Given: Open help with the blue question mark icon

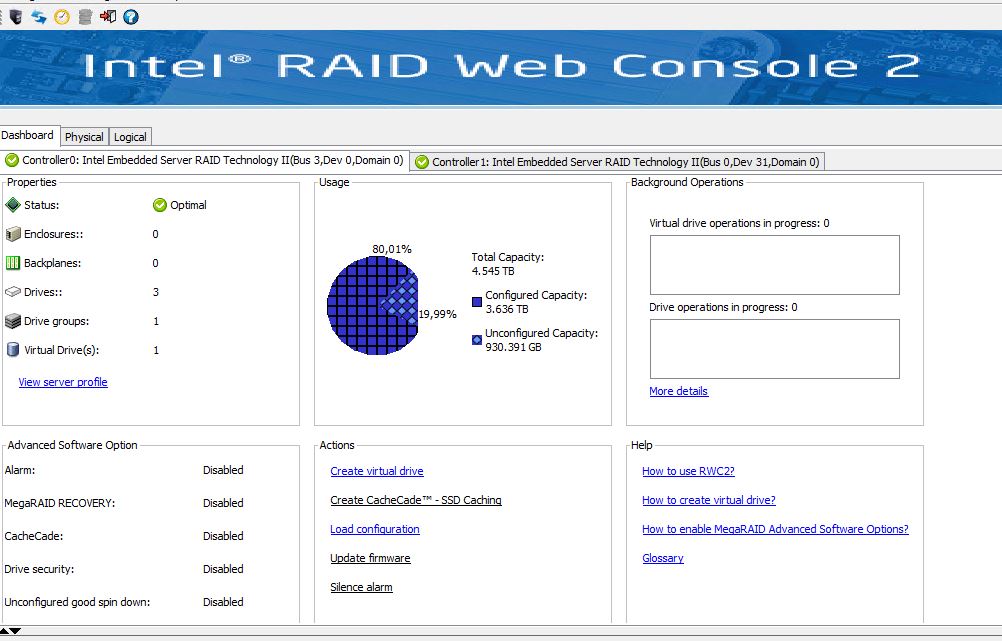Looking at the screenshot, I should click(x=131, y=17).
